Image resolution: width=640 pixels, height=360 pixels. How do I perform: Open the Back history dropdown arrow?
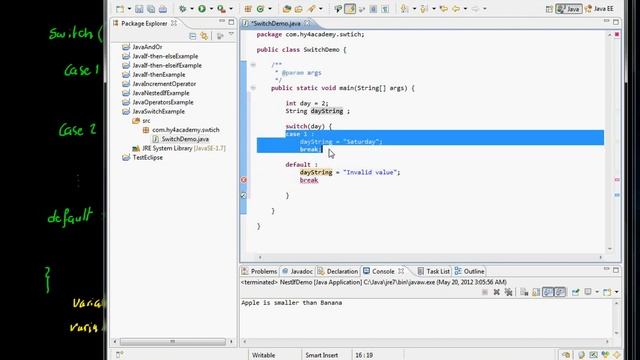(465, 9)
